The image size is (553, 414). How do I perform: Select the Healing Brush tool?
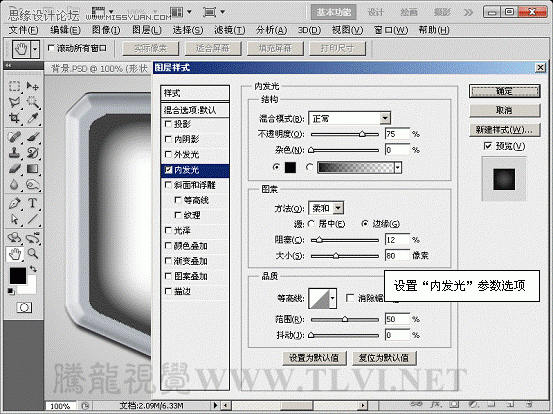14,136
